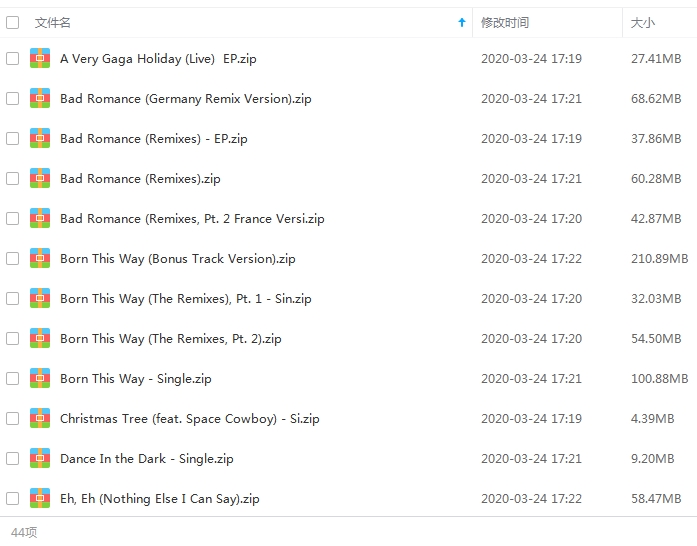Sort by the 大小 column header
697x546 pixels.
point(643,22)
